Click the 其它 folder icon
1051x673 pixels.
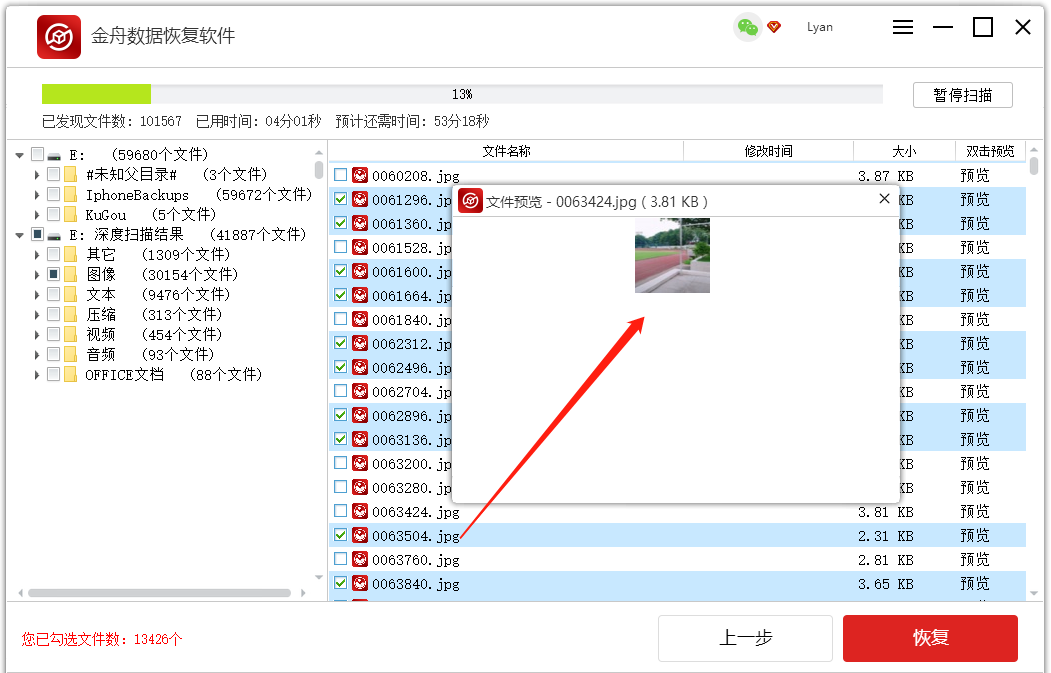pyautogui.click(x=70, y=255)
